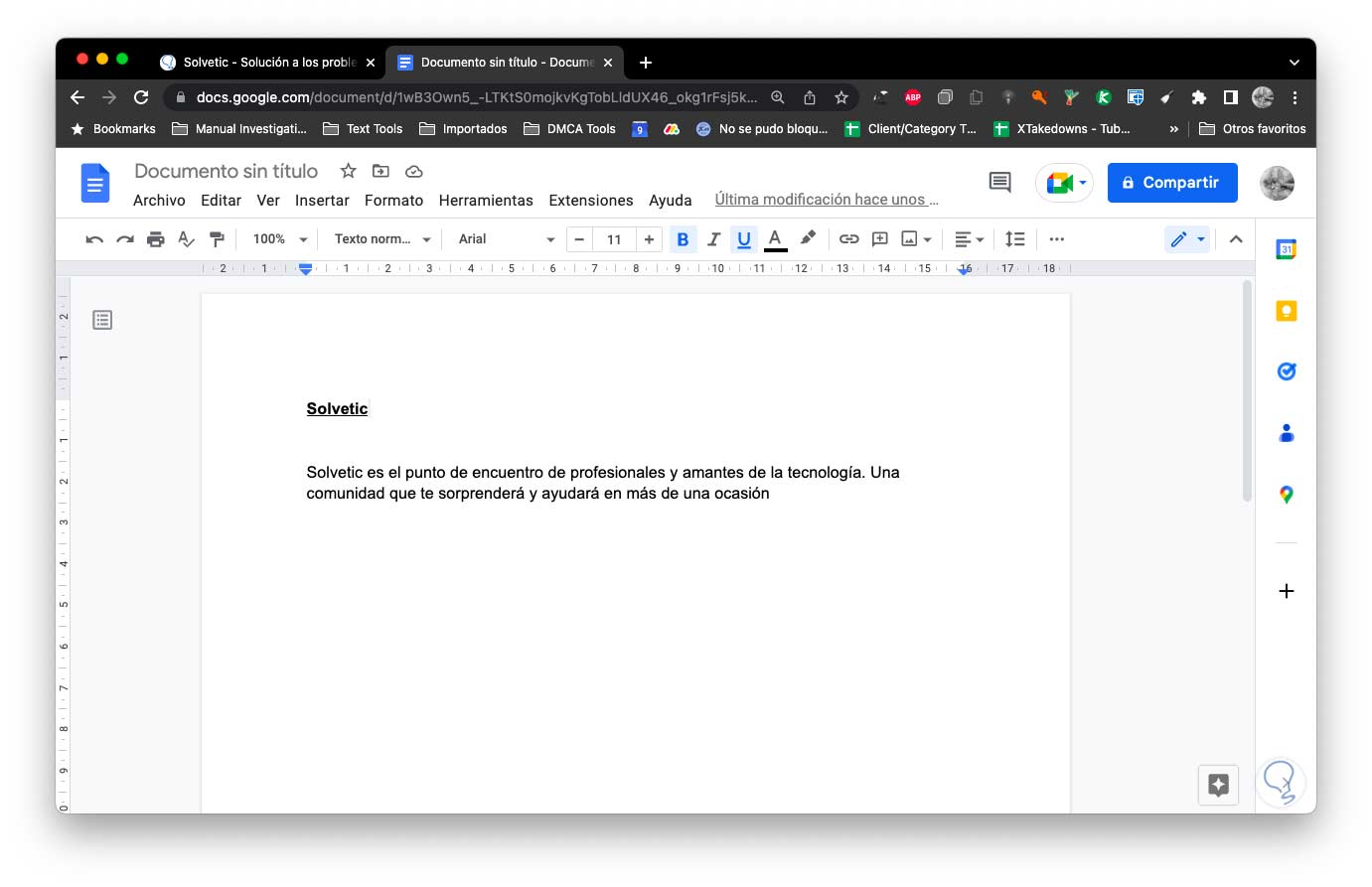Open the Text Tools bookmarks folder
Viewport: 1372px width, 887px height.
point(364,129)
